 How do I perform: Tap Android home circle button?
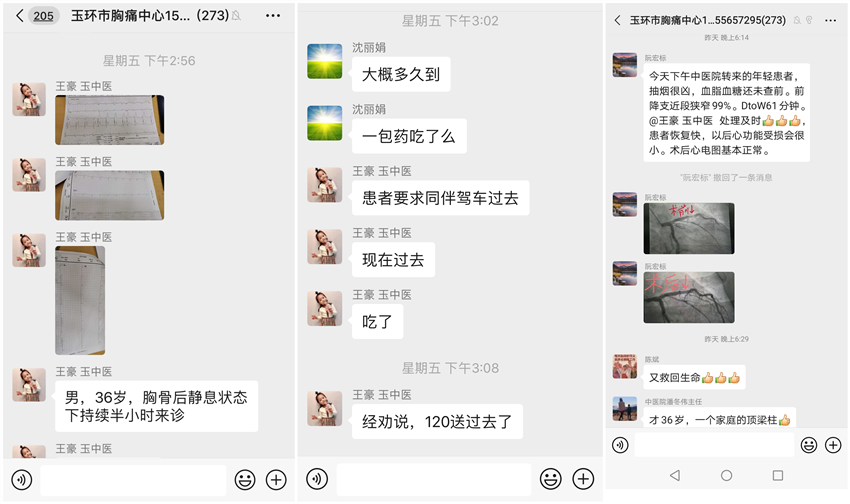coord(726,475)
